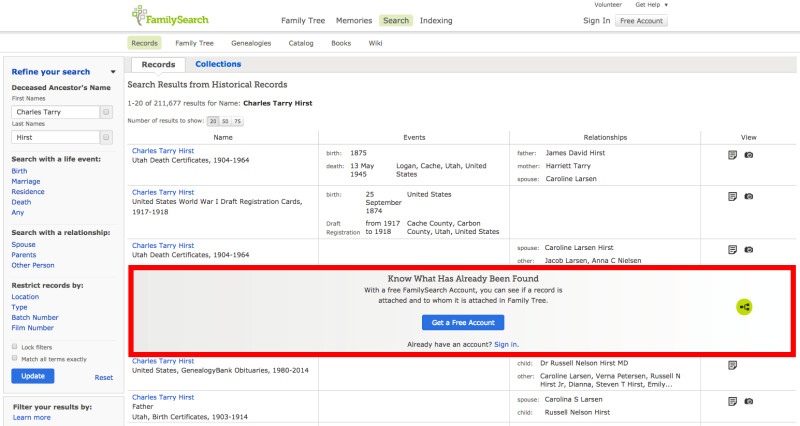The height and width of the screenshot is (426, 800).
Task: Open the Get Help dropdown
Action: tap(651, 5)
